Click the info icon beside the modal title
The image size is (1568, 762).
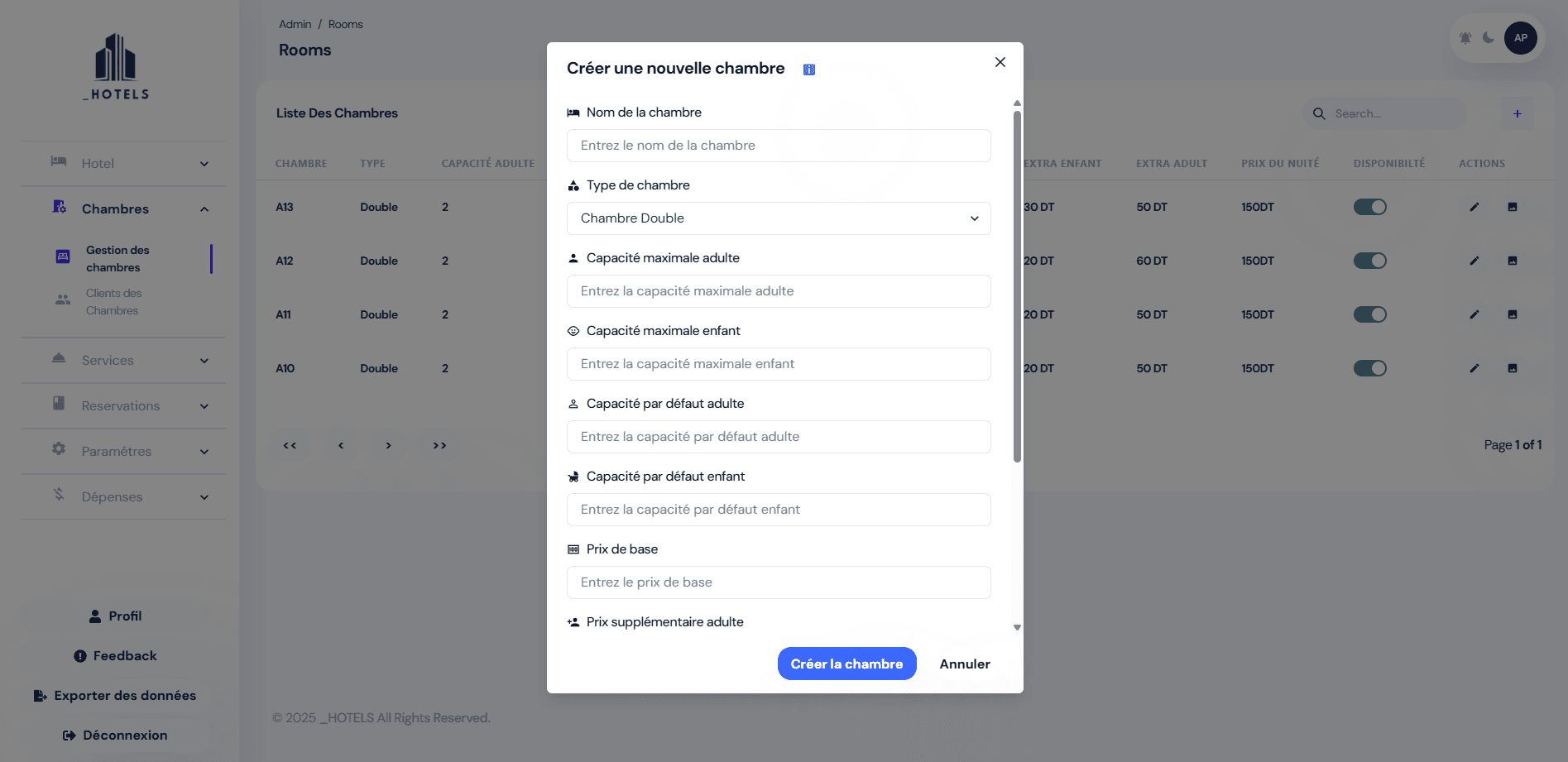click(809, 69)
